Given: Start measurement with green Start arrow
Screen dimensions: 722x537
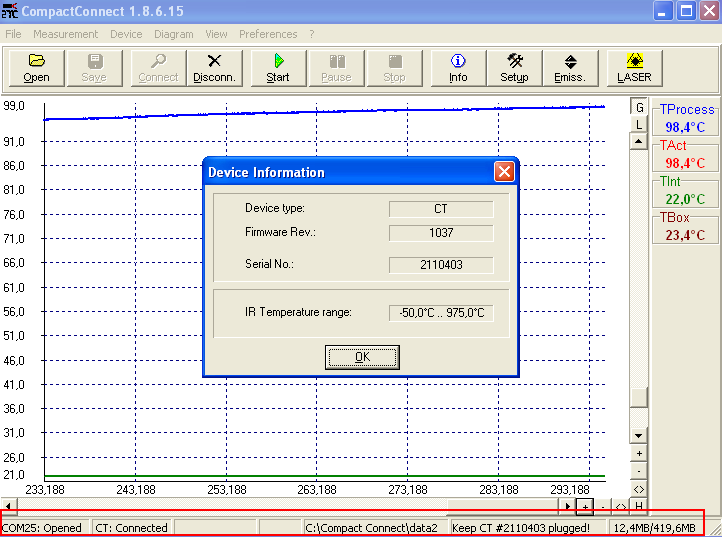Looking at the screenshot, I should click(278, 68).
